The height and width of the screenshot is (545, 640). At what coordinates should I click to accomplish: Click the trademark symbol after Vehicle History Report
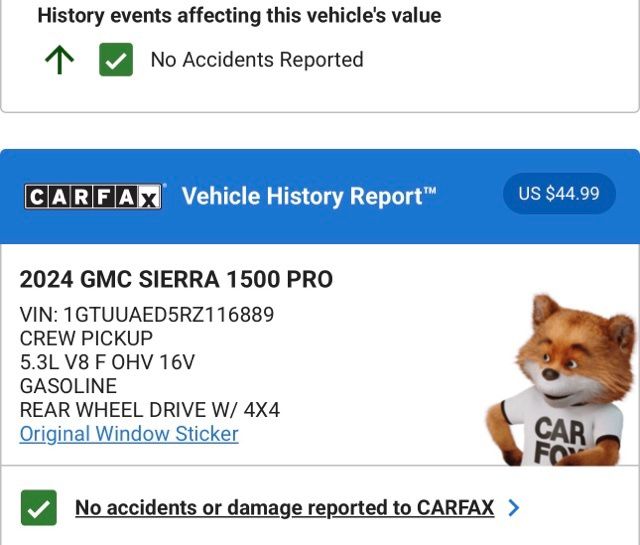(x=430, y=189)
